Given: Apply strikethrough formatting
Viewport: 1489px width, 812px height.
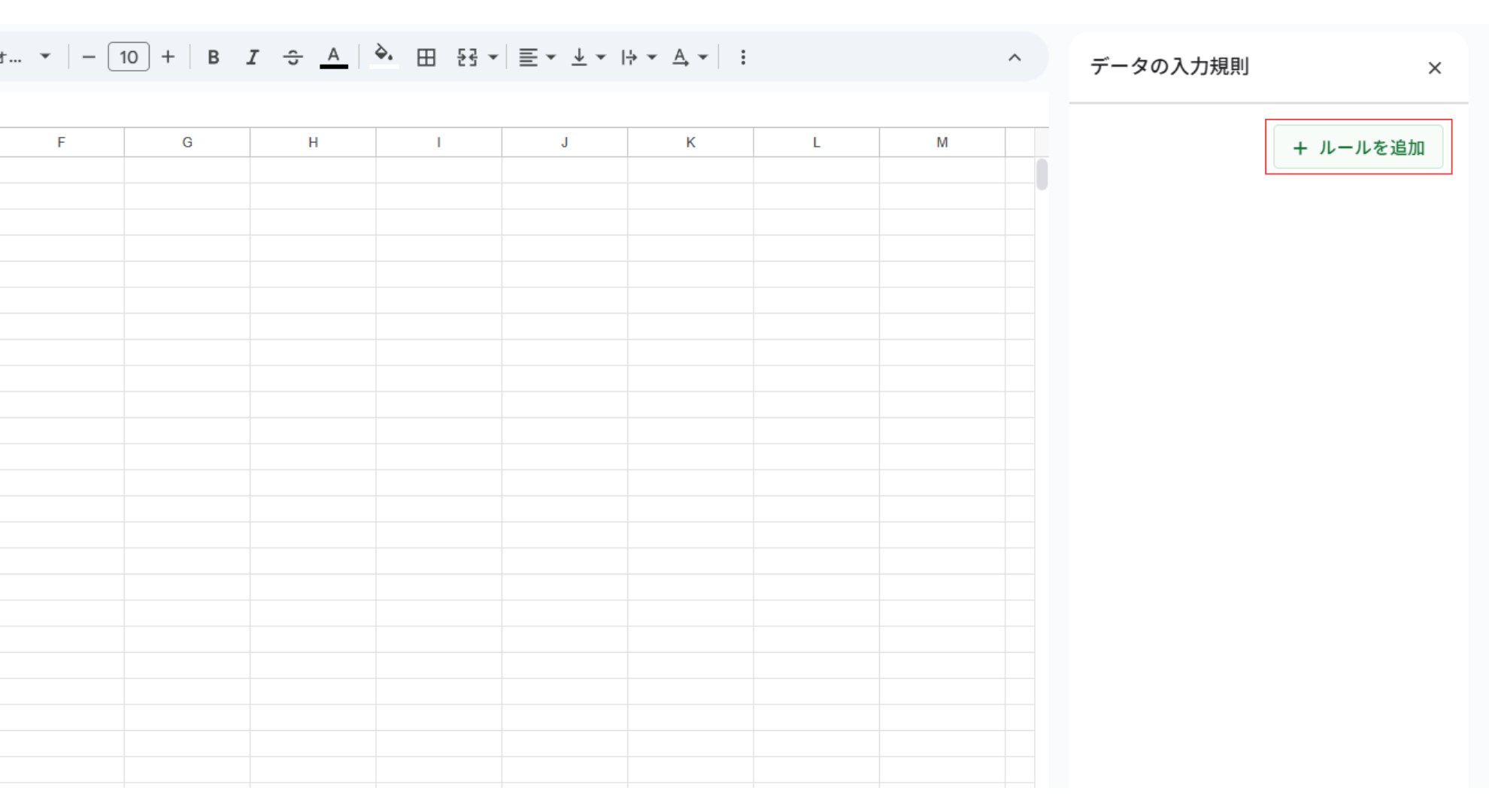Looking at the screenshot, I should [x=293, y=57].
